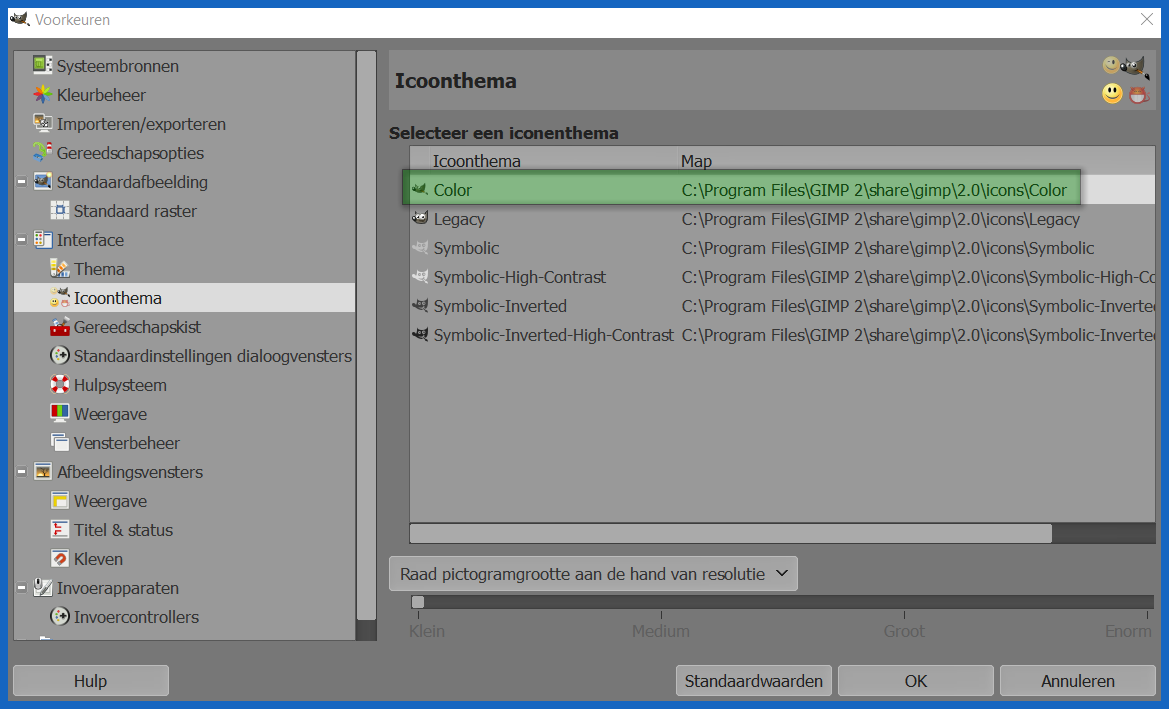The image size is (1169, 709).
Task: Click the Invoerapparaten icon
Action: pos(42,587)
